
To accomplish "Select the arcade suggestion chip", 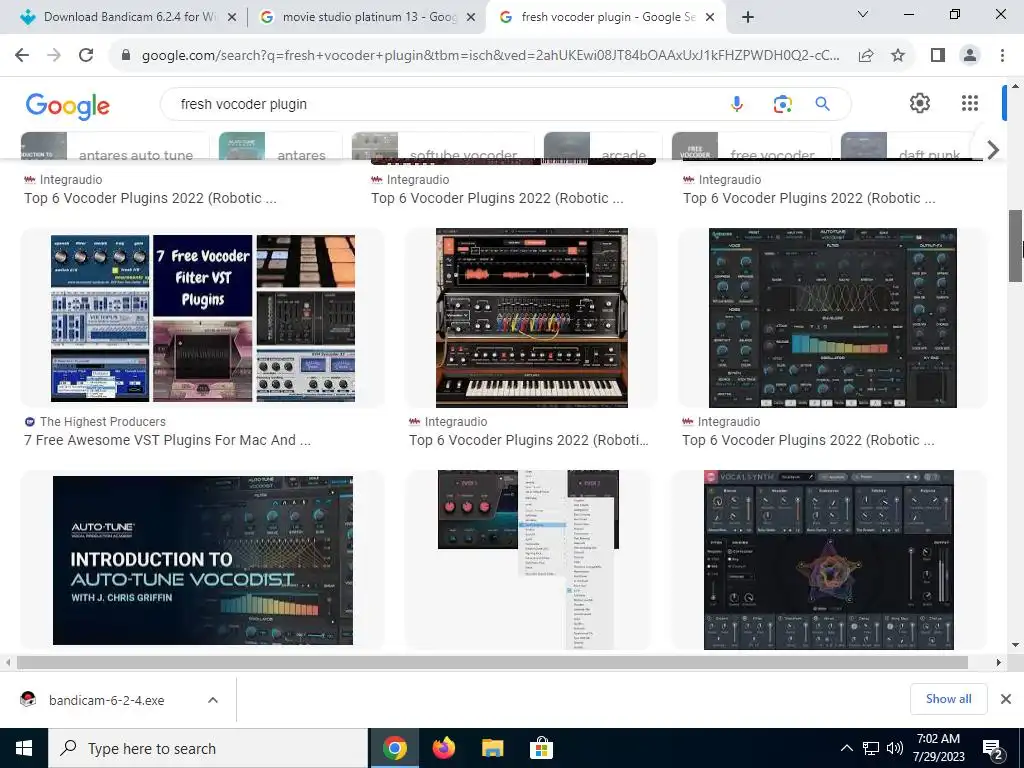I will [602, 146].
